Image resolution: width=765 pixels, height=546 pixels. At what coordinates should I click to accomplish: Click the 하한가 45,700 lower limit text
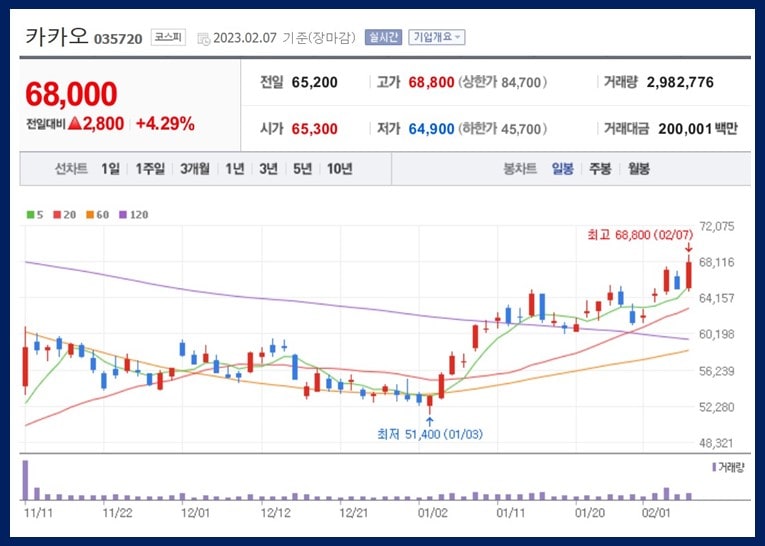coord(503,129)
